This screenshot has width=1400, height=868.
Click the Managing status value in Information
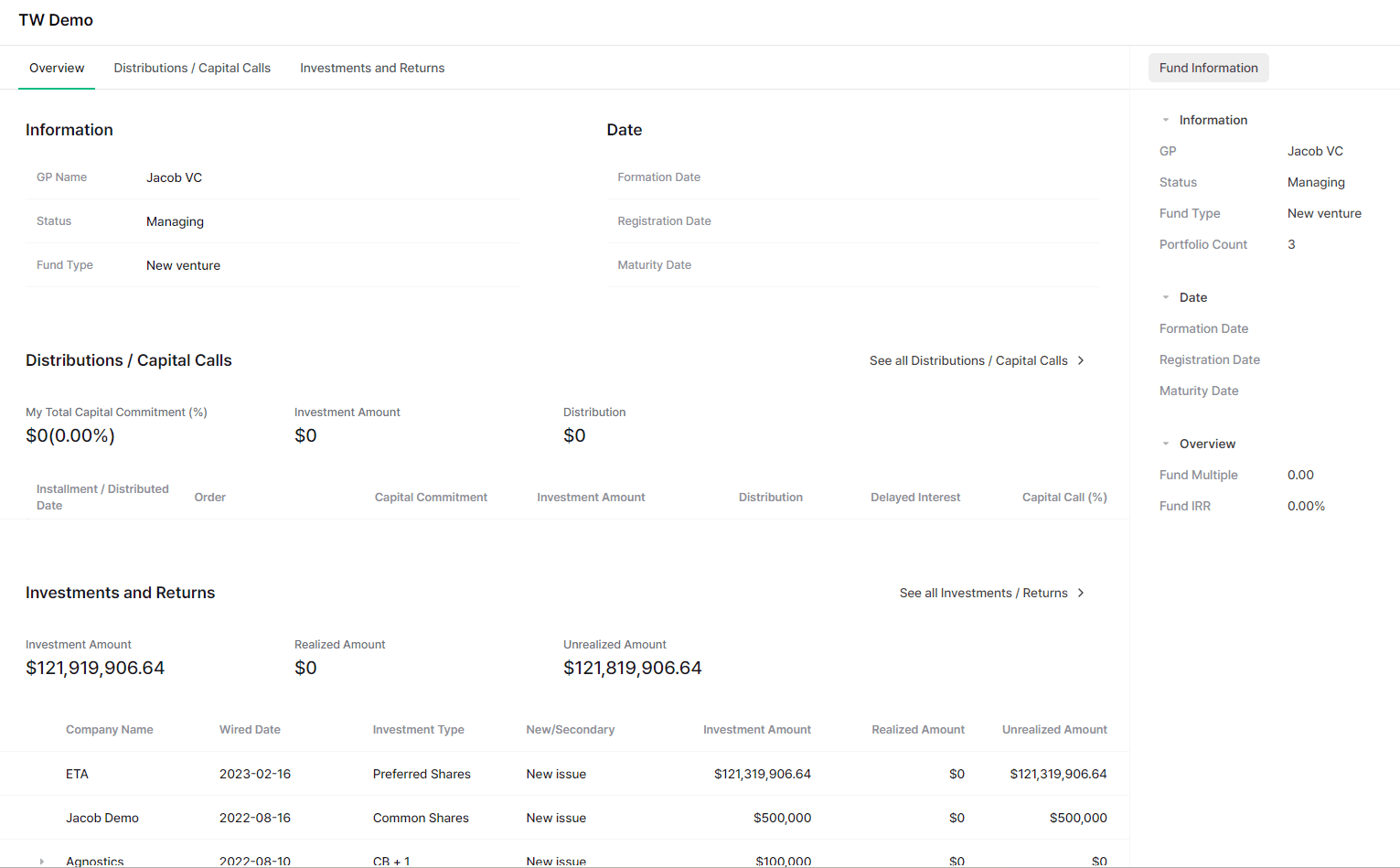tap(175, 221)
